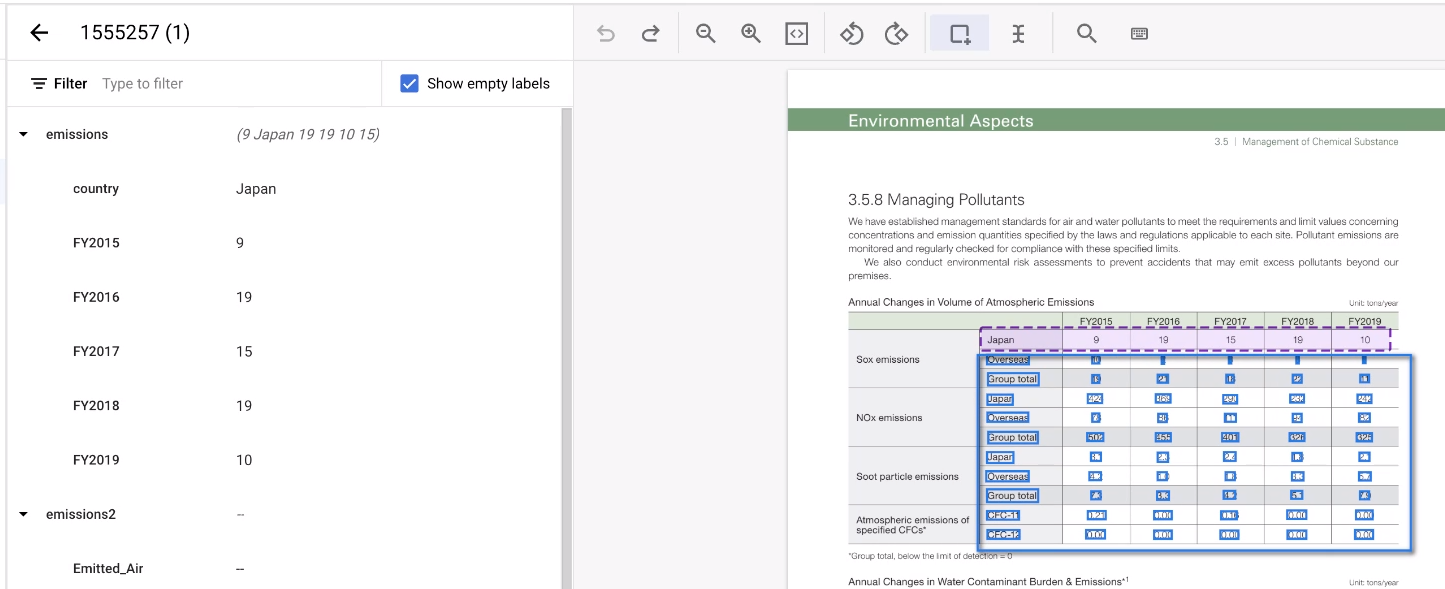This screenshot has width=1445, height=589.
Task: Click the undo icon in toolbar
Action: tap(606, 34)
